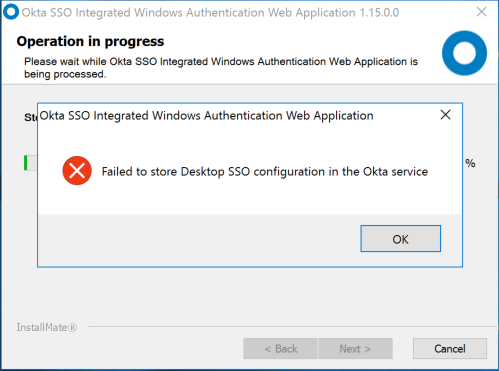The image size is (499, 371).
Task: Select the 'Failed to store Desktop SSO configuration' message
Action: 265,172
